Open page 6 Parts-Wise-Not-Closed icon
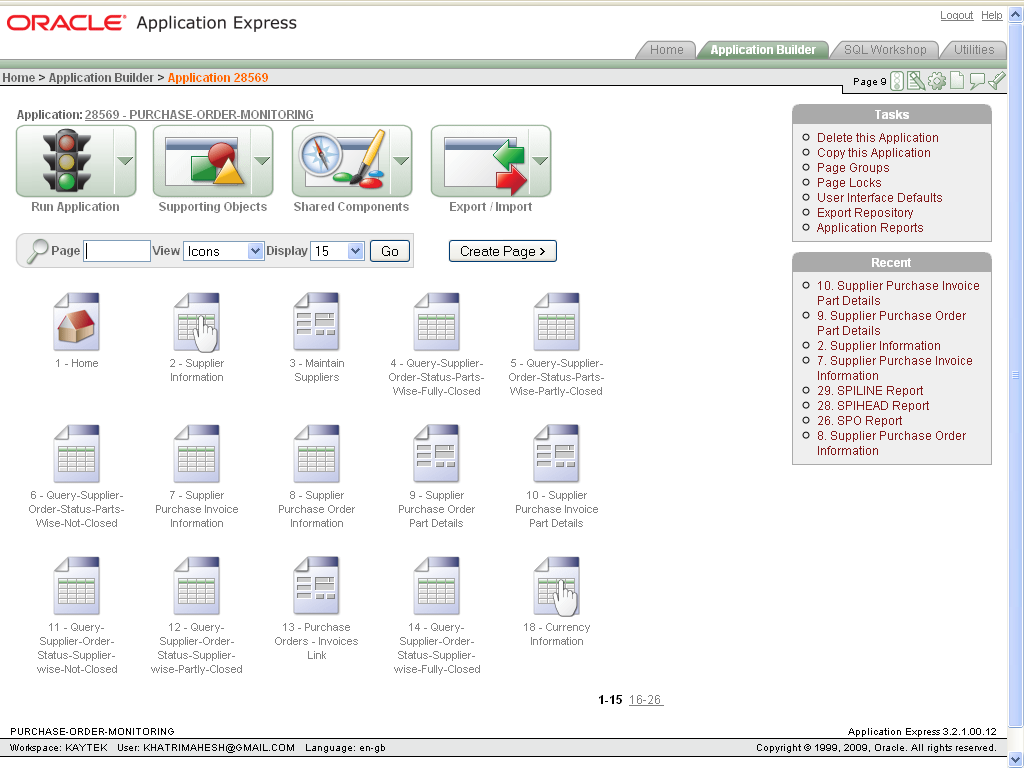Image resolution: width=1024 pixels, height=768 pixels. click(76, 453)
